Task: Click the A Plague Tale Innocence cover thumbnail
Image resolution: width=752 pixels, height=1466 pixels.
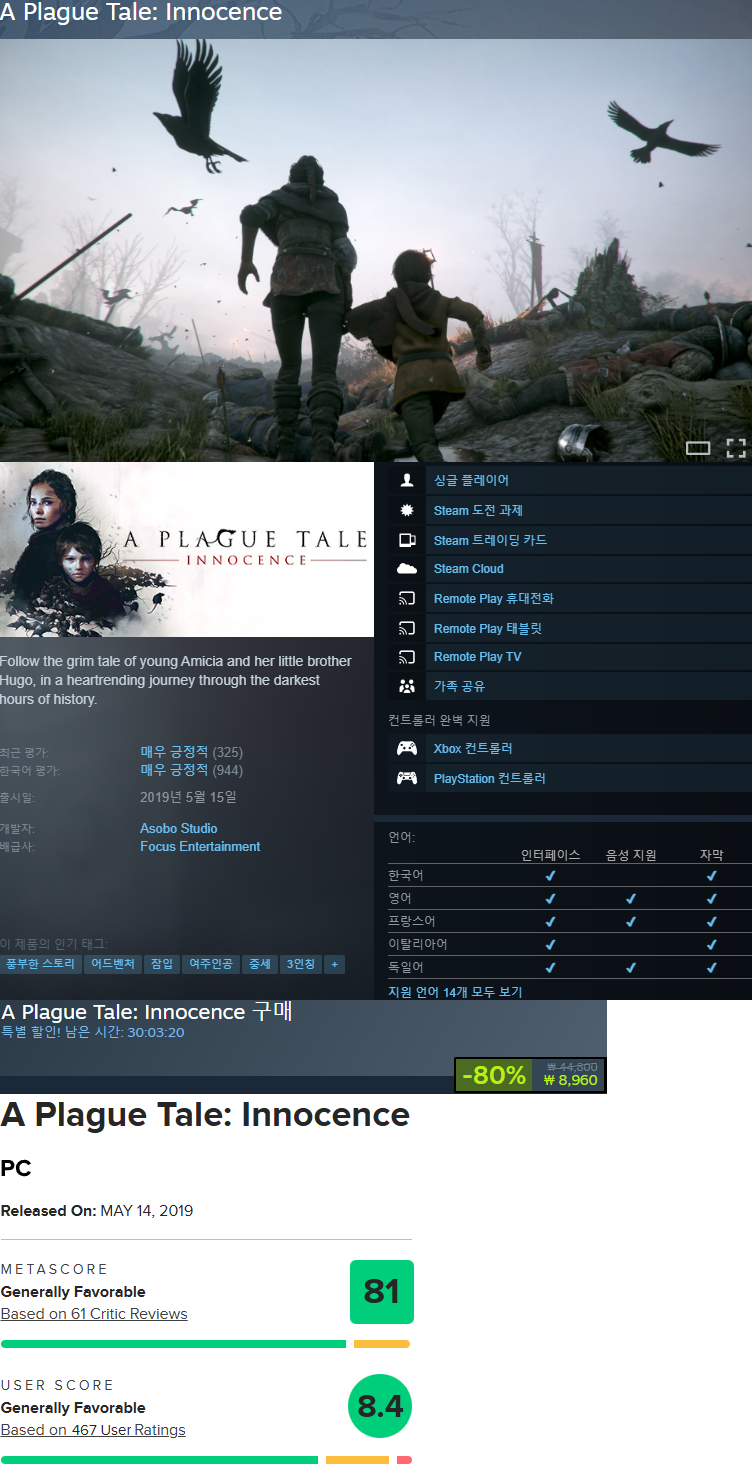Action: click(187, 549)
